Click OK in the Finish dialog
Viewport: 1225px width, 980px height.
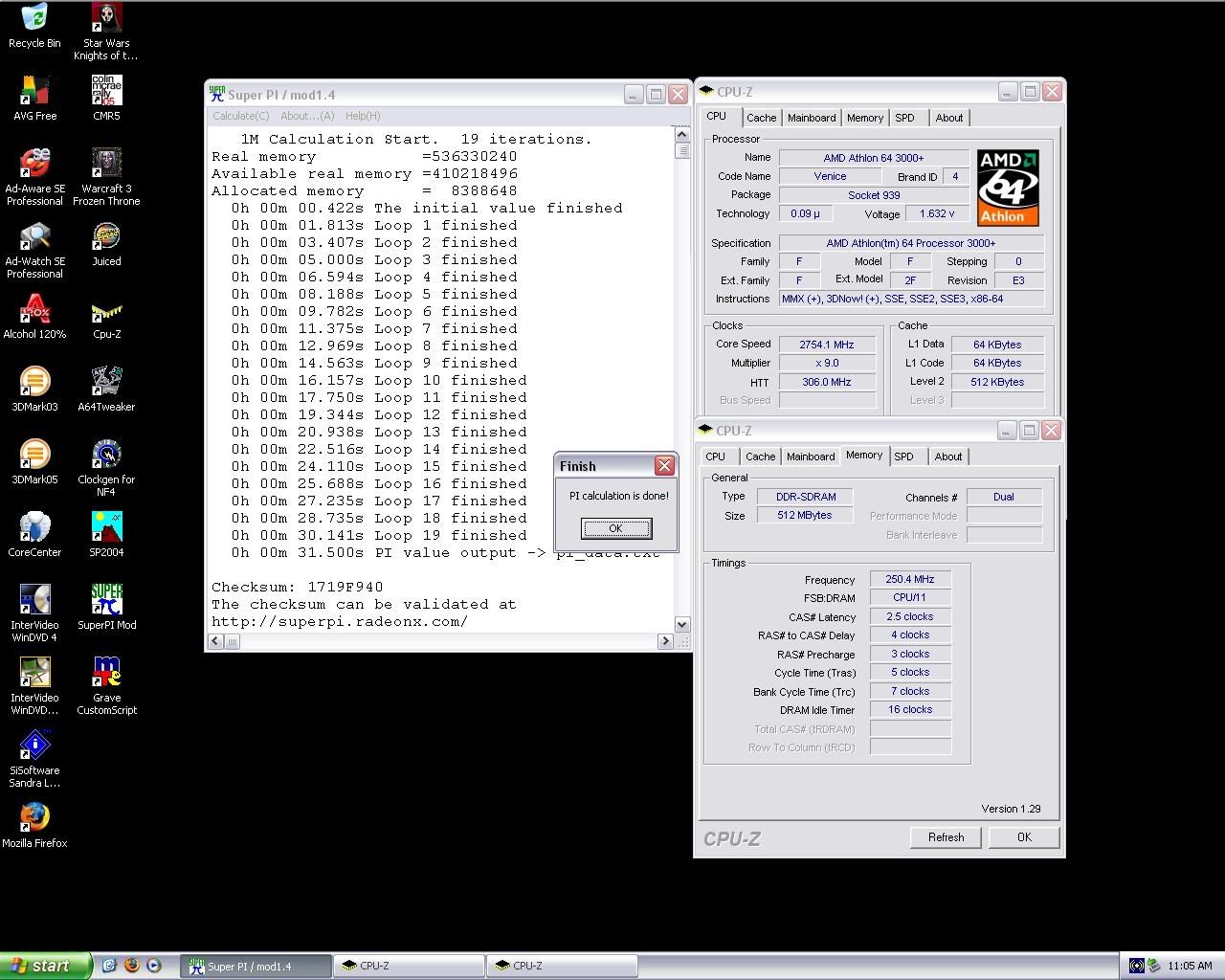pyautogui.click(x=615, y=528)
